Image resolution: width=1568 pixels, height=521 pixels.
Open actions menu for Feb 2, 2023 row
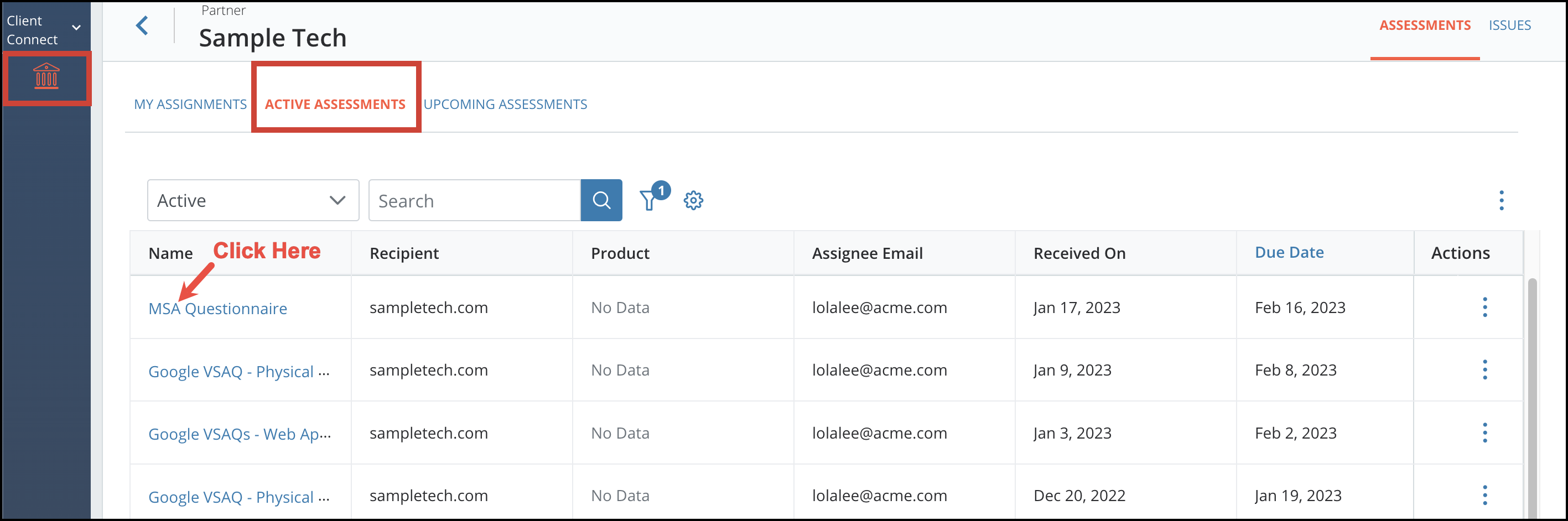tap(1484, 433)
